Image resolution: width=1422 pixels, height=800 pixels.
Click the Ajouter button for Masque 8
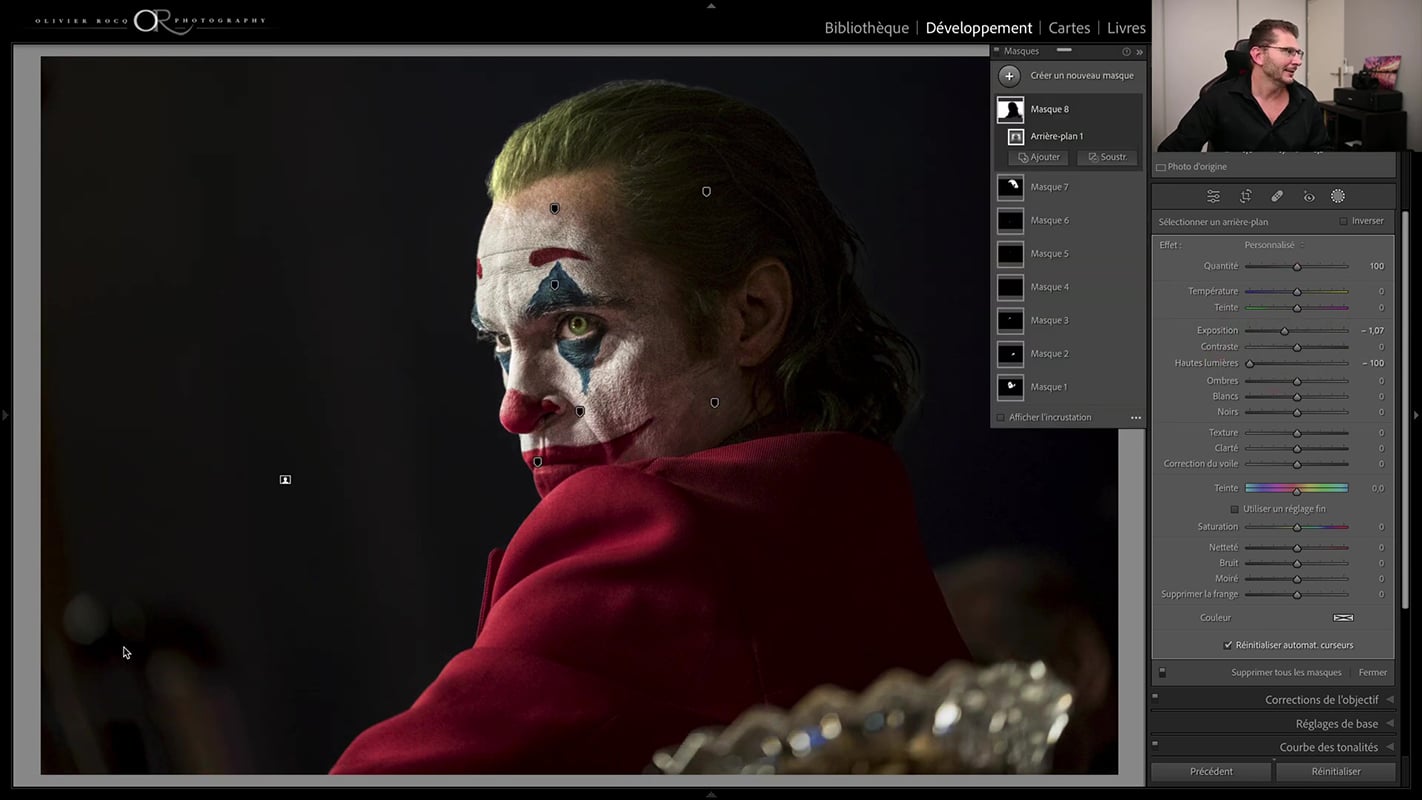click(1038, 158)
